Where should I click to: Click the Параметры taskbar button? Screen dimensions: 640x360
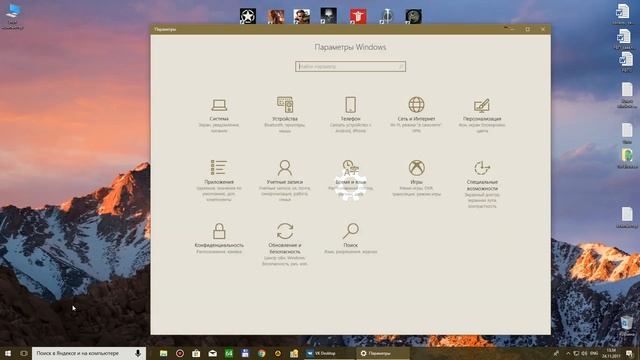(382, 353)
